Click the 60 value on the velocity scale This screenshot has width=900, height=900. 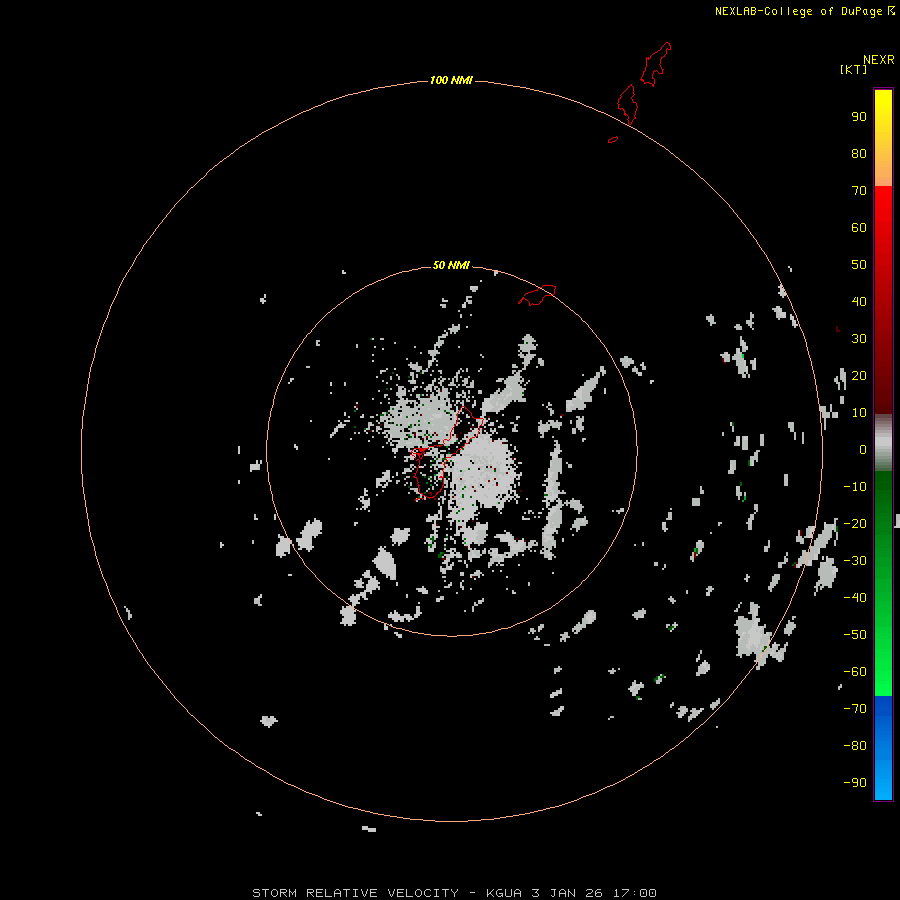tap(859, 228)
